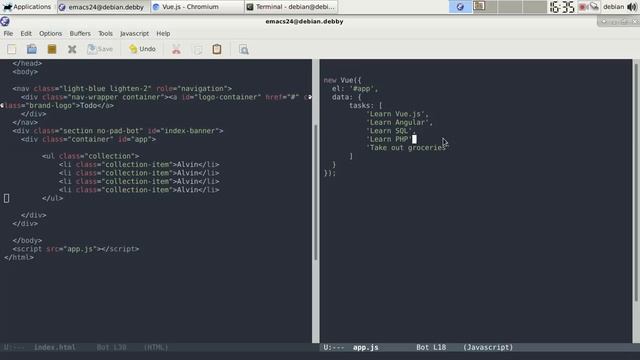640x360 pixels.
Task: Click the left pane vertical scrollbar
Action: [316, 192]
